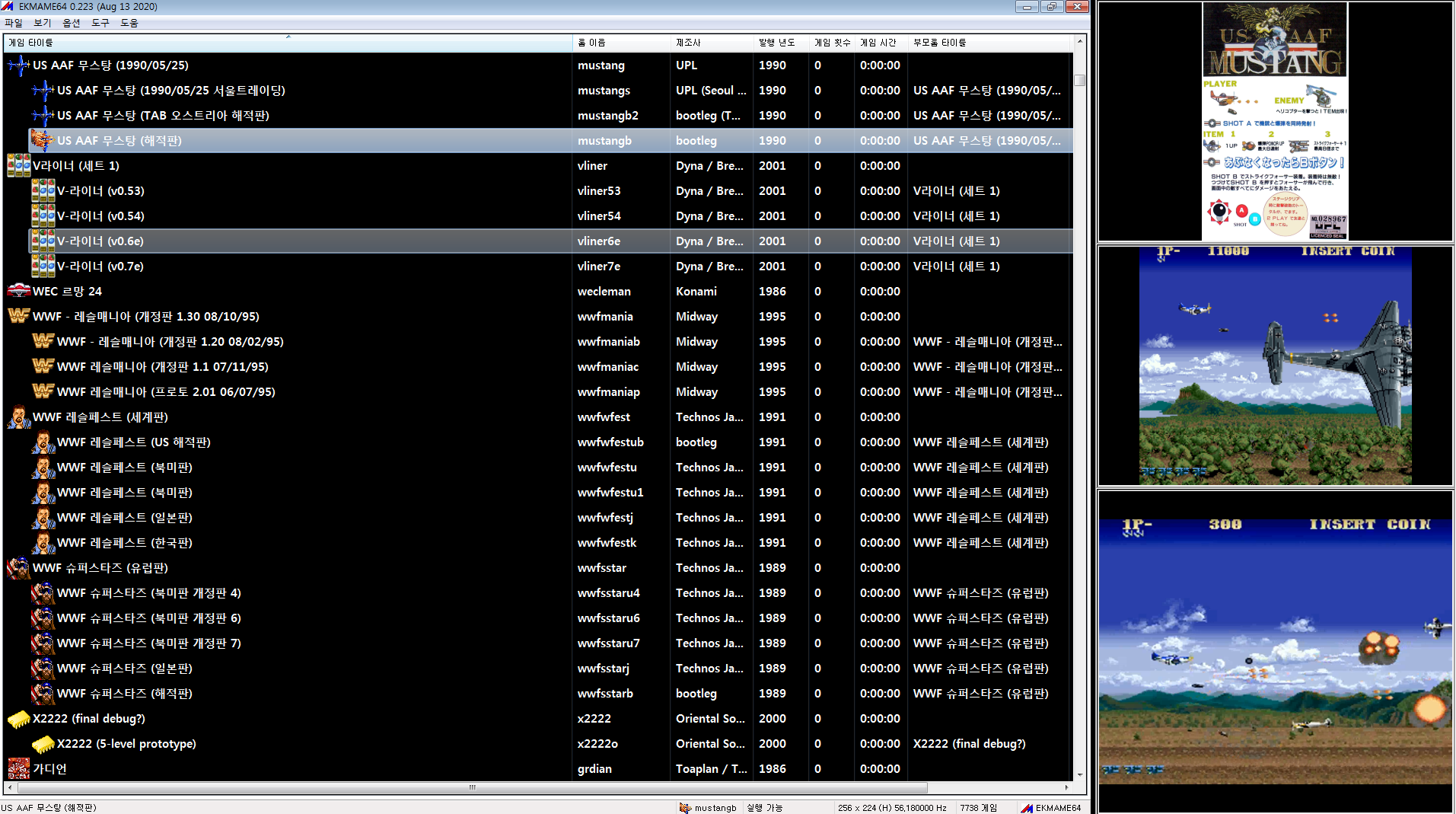
Task: Click the plane icon for the mustangs row
Action: coord(43,91)
